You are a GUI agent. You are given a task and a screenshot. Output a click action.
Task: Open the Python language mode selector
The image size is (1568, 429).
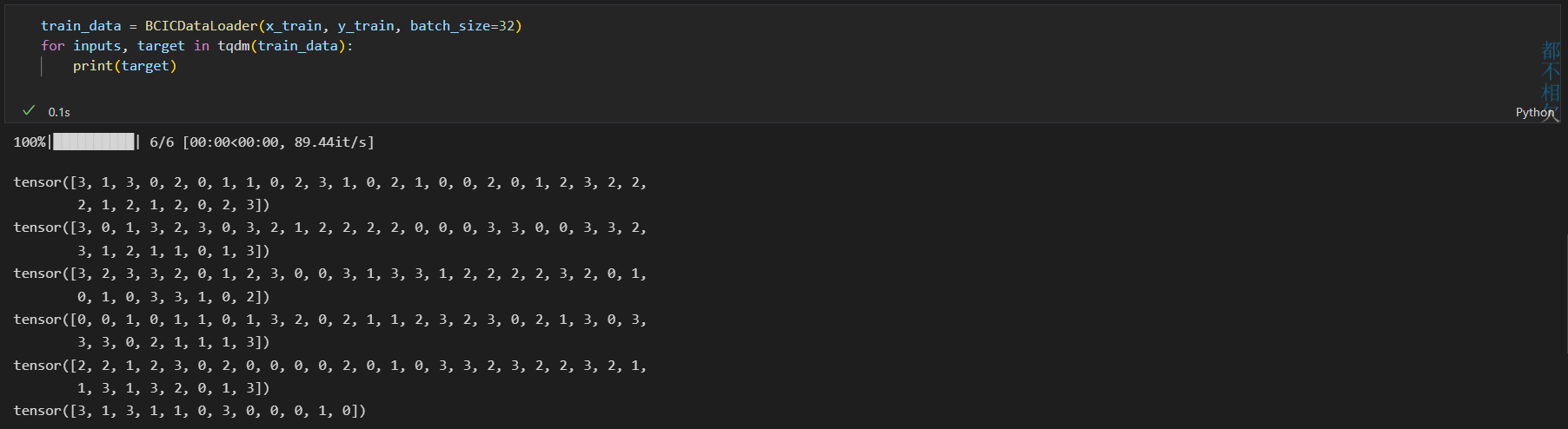1534,112
